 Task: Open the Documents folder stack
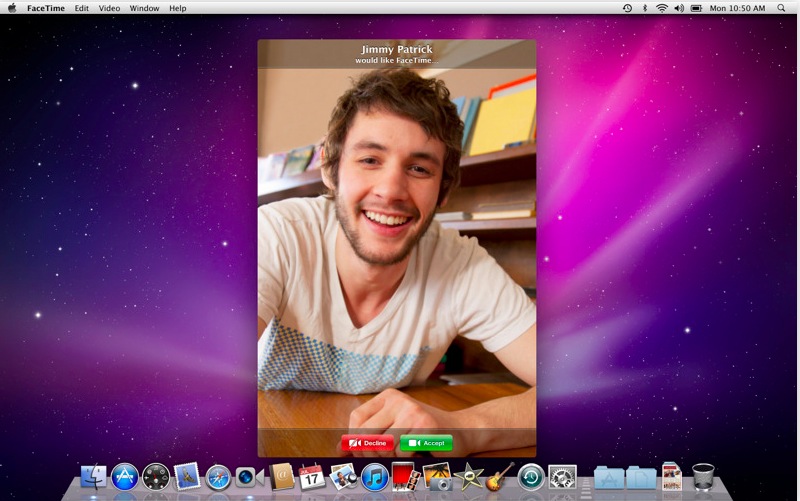pyautogui.click(x=641, y=478)
